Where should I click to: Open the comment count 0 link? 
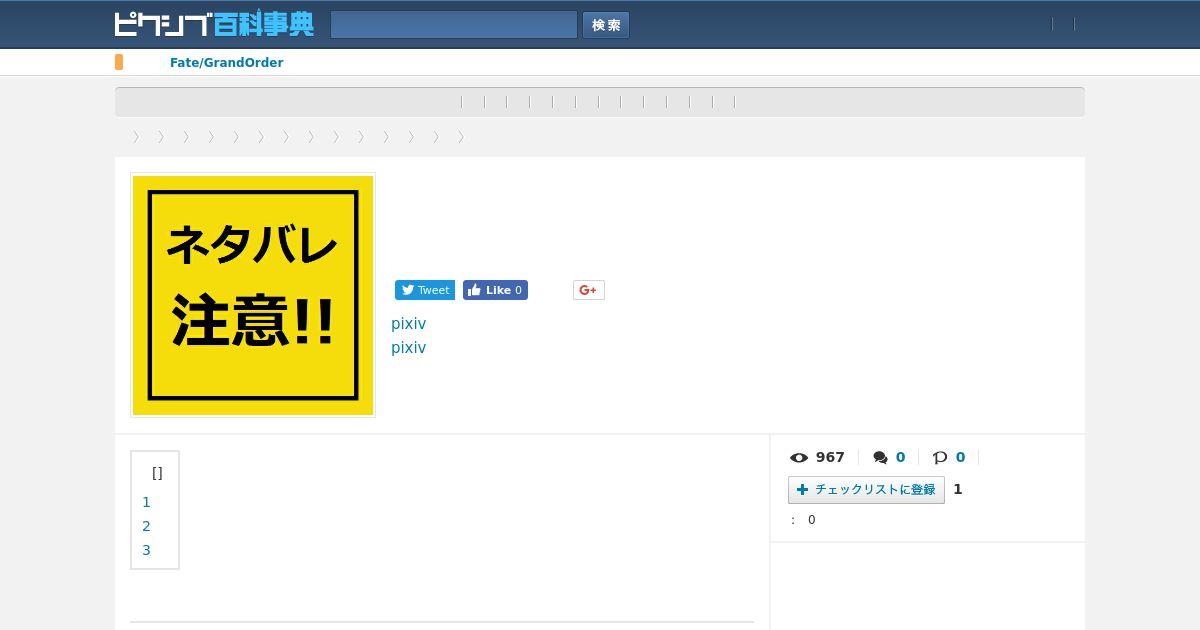point(900,457)
